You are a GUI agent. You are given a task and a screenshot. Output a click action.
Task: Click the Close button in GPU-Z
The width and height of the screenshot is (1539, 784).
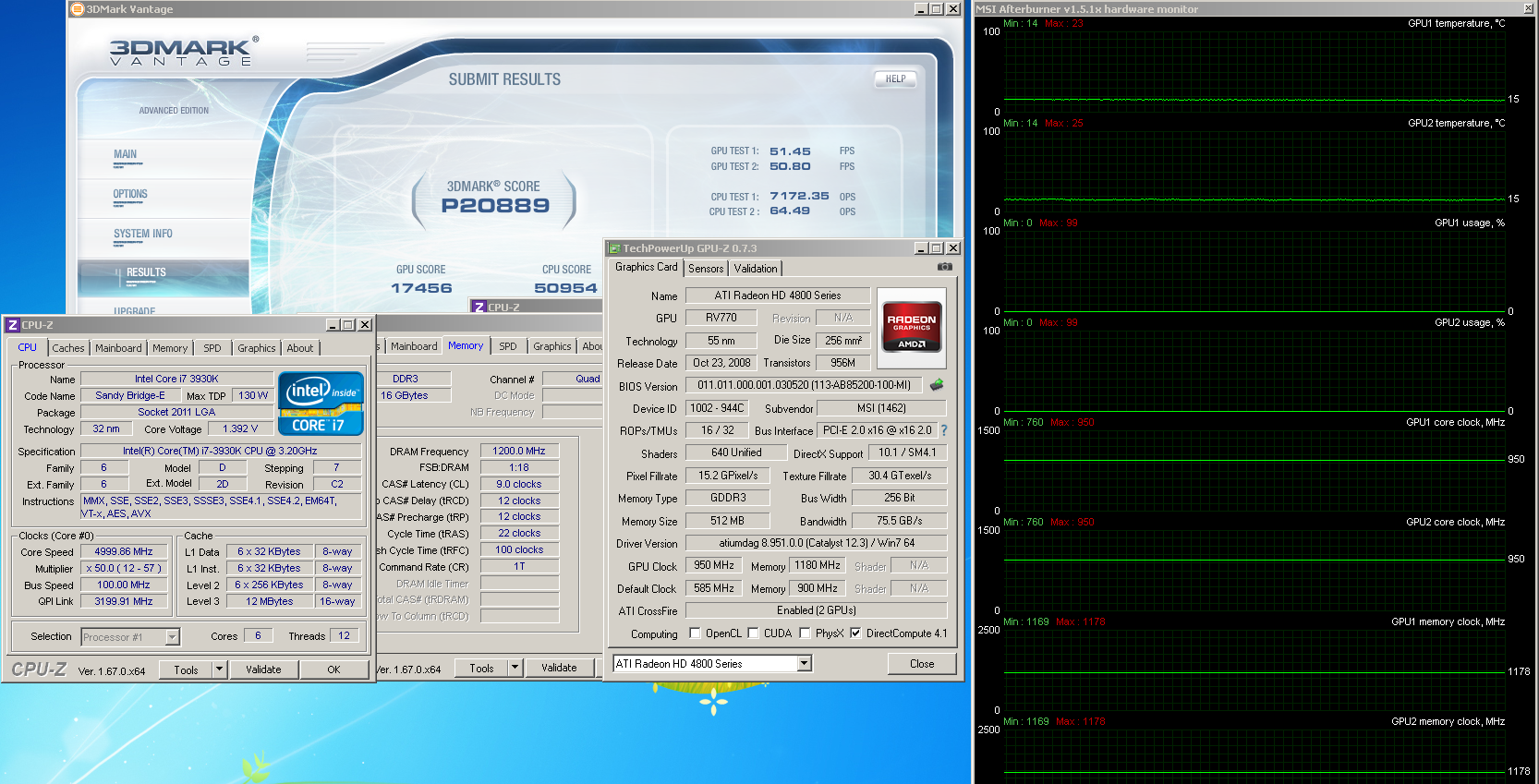tap(922, 664)
